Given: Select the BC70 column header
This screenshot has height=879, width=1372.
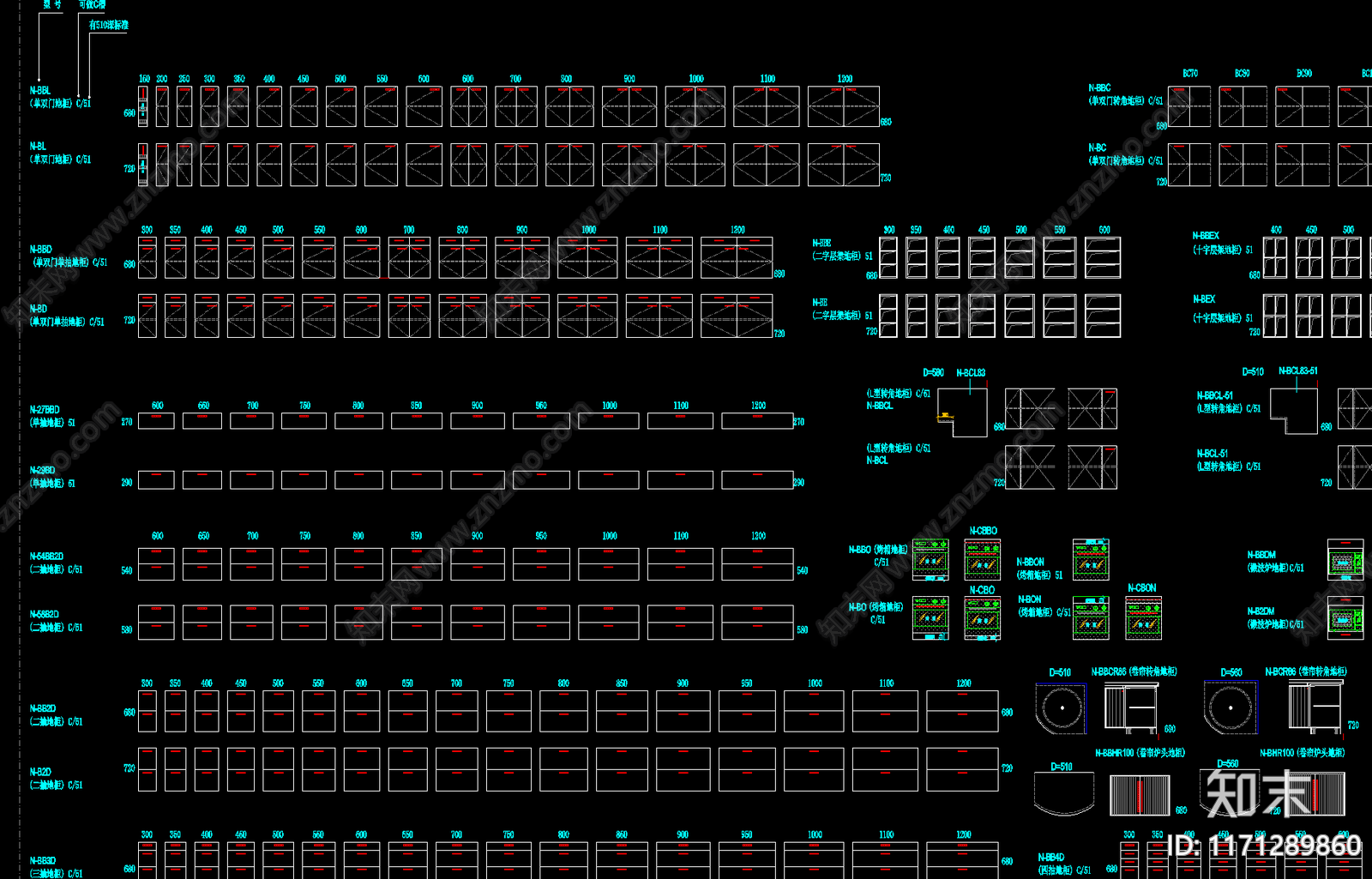Looking at the screenshot, I should click(x=1190, y=74).
